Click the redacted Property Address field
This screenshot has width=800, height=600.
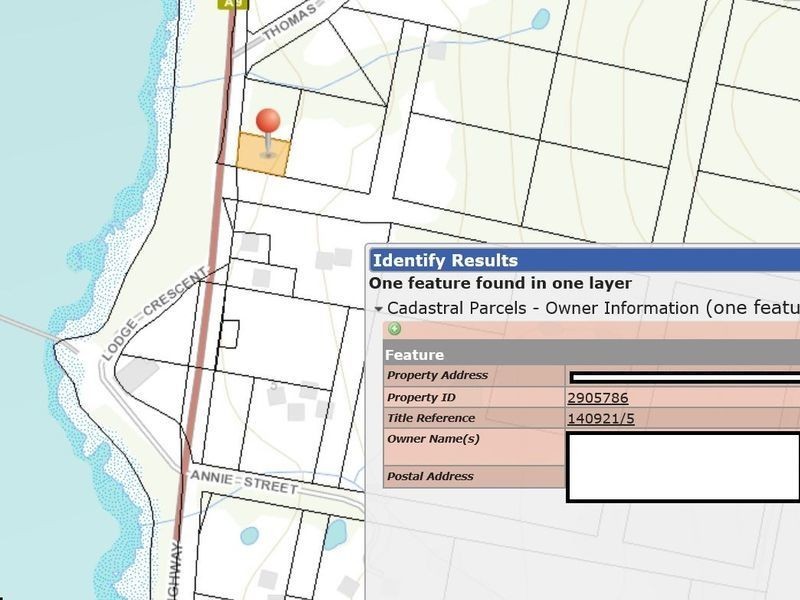pyautogui.click(x=685, y=378)
